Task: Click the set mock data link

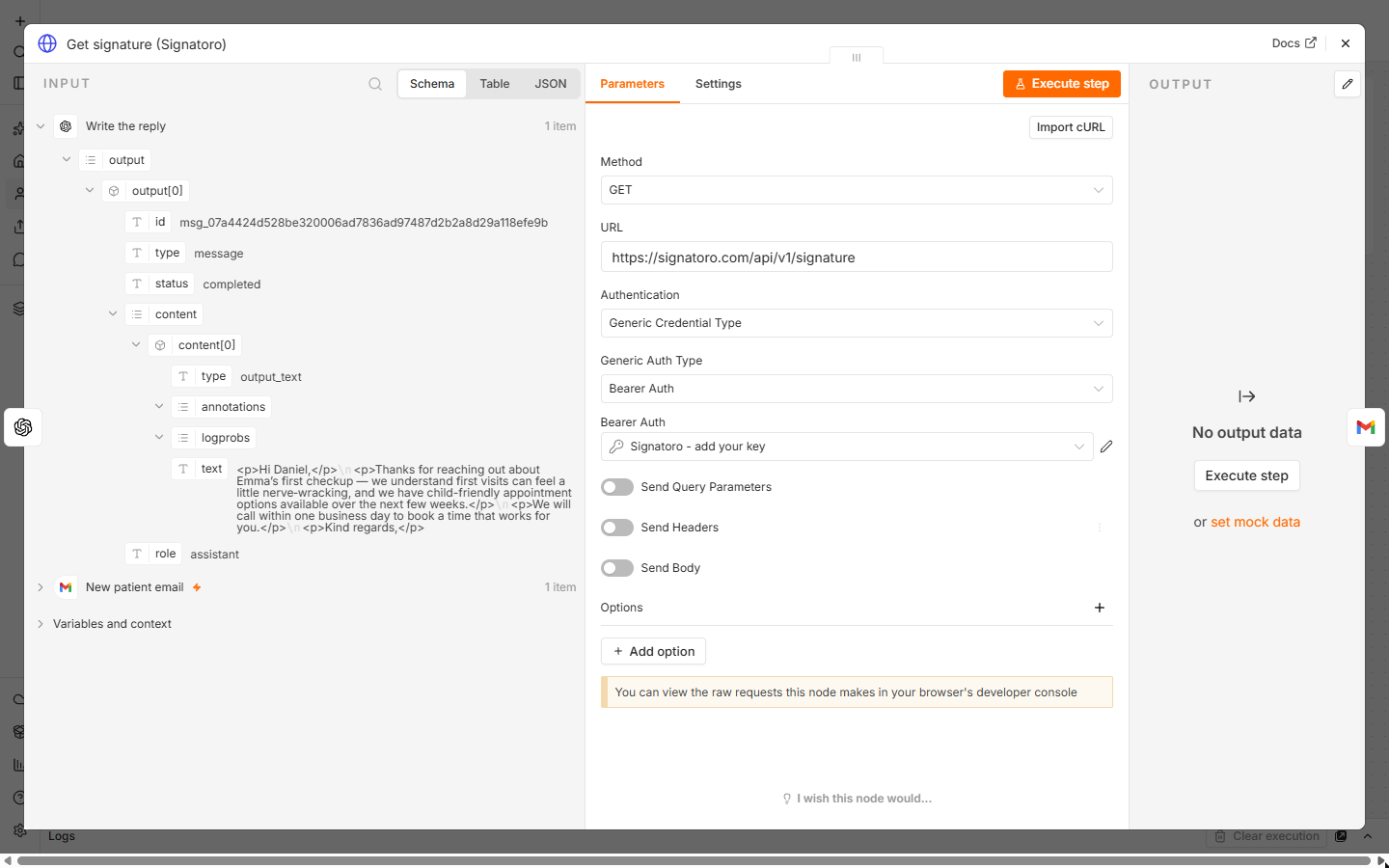Action: [1255, 522]
